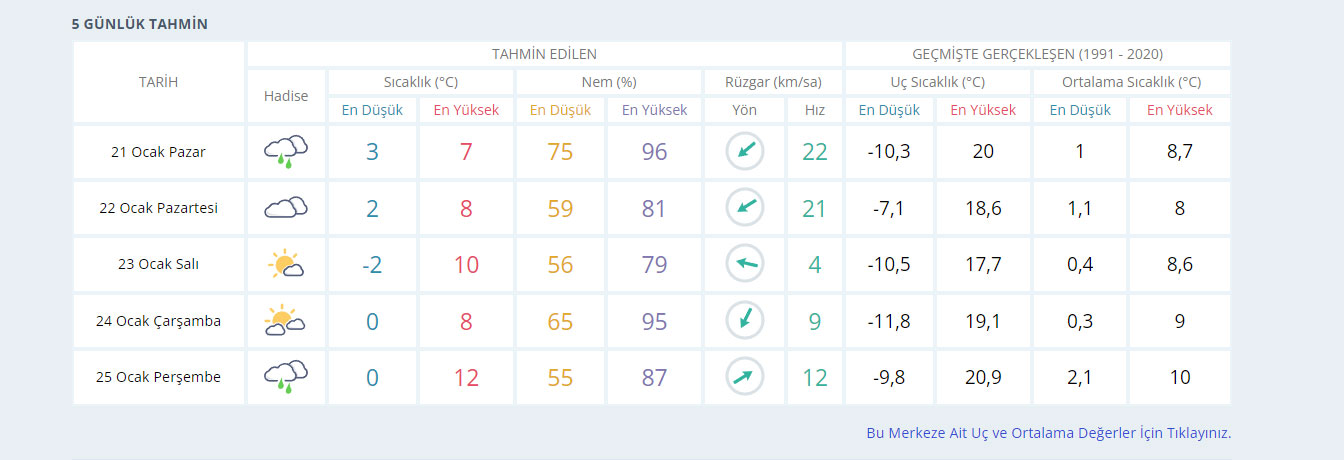
Task: Click the 5 GÜNLÜK TAHMİN heading
Action: [x=140, y=24]
